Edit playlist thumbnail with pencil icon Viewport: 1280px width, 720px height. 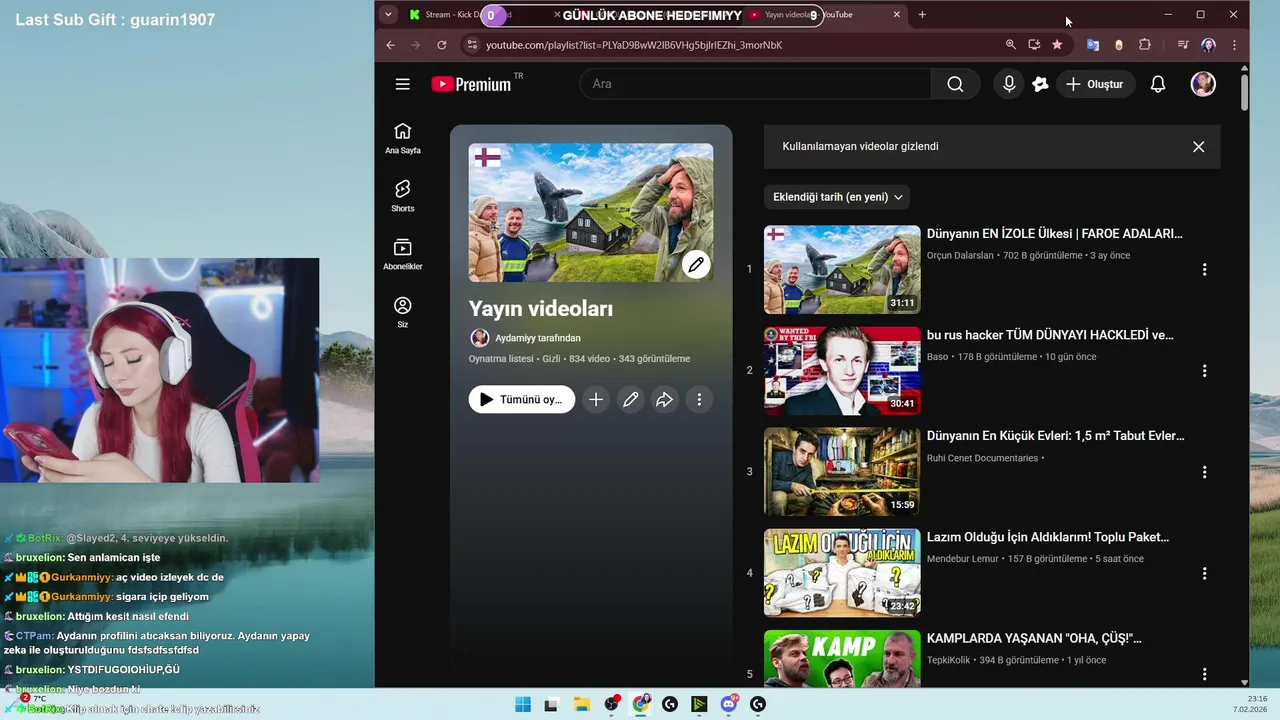coord(696,264)
